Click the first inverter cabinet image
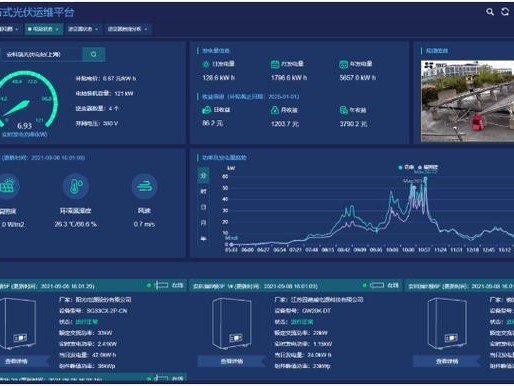 click(x=18, y=323)
